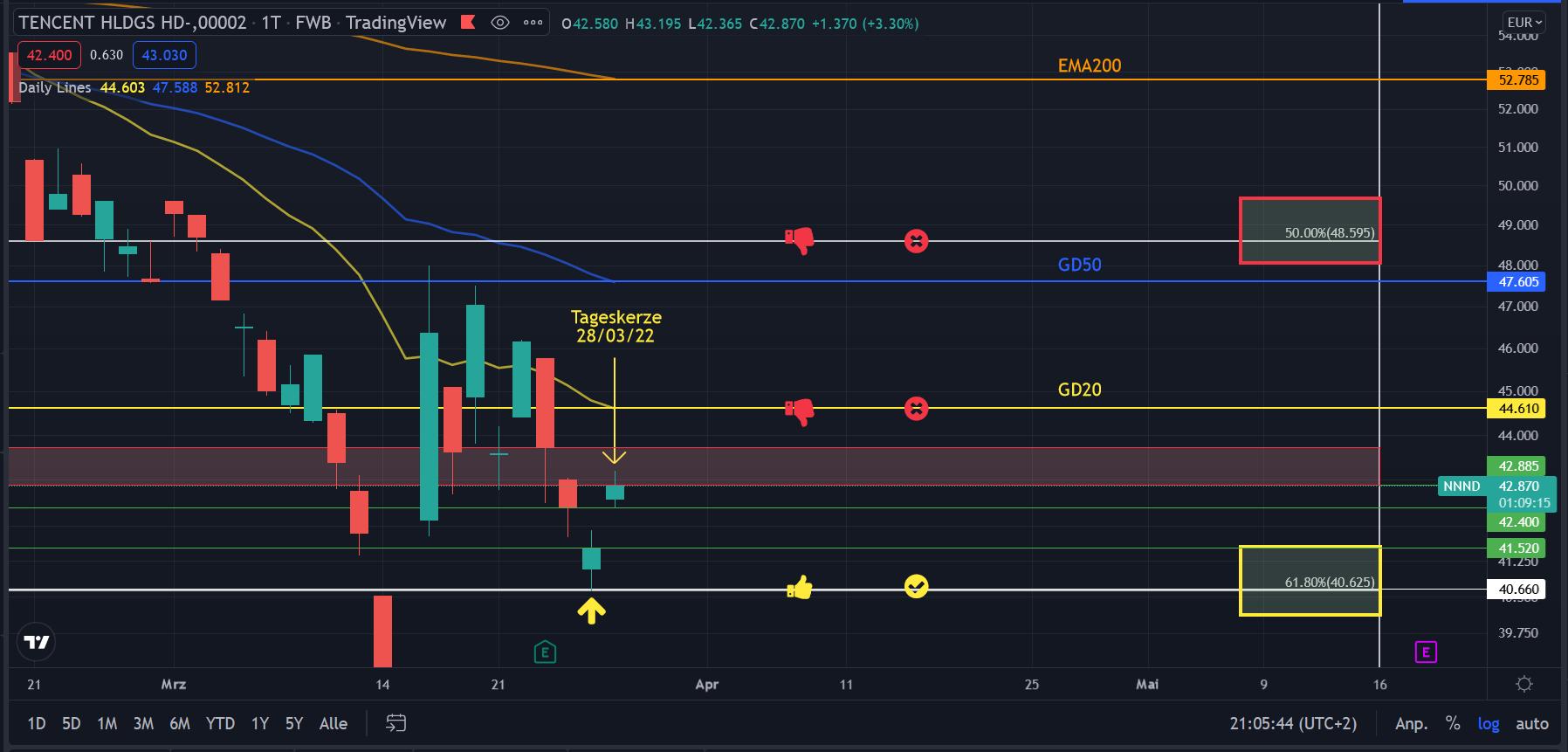This screenshot has height=752, width=1568.
Task: Select the 6M time range
Action: tap(180, 723)
